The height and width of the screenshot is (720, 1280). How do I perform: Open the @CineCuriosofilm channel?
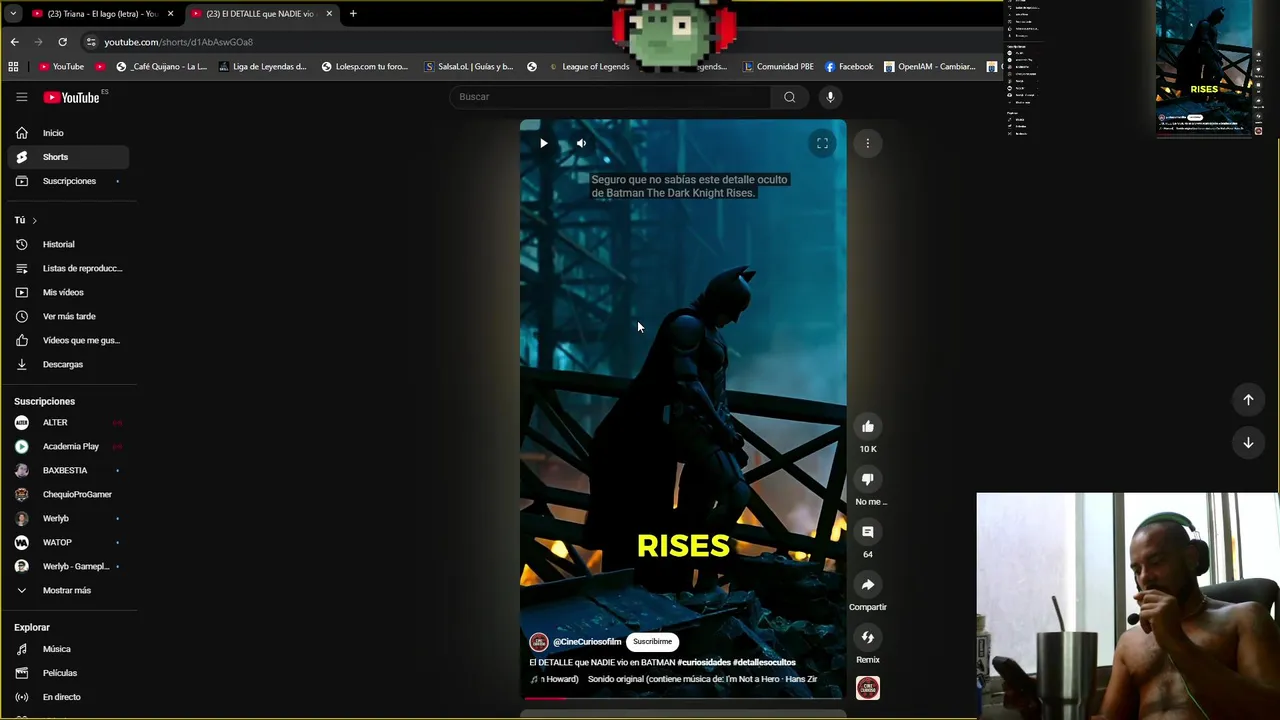coord(587,642)
